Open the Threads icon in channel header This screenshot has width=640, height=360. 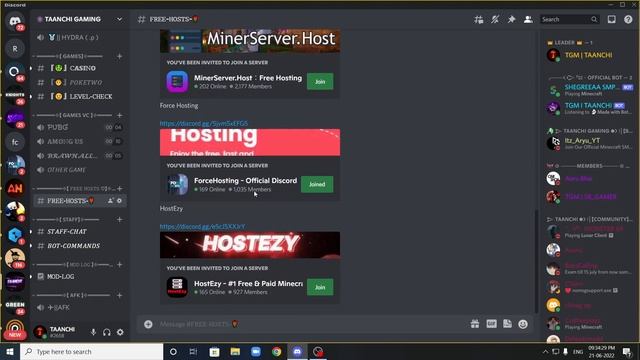[479, 19]
